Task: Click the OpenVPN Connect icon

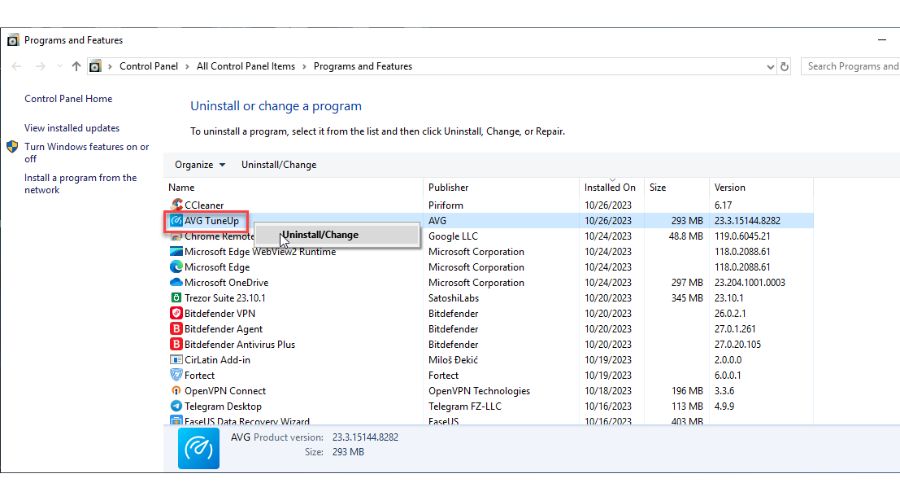Action: pyautogui.click(x=176, y=390)
